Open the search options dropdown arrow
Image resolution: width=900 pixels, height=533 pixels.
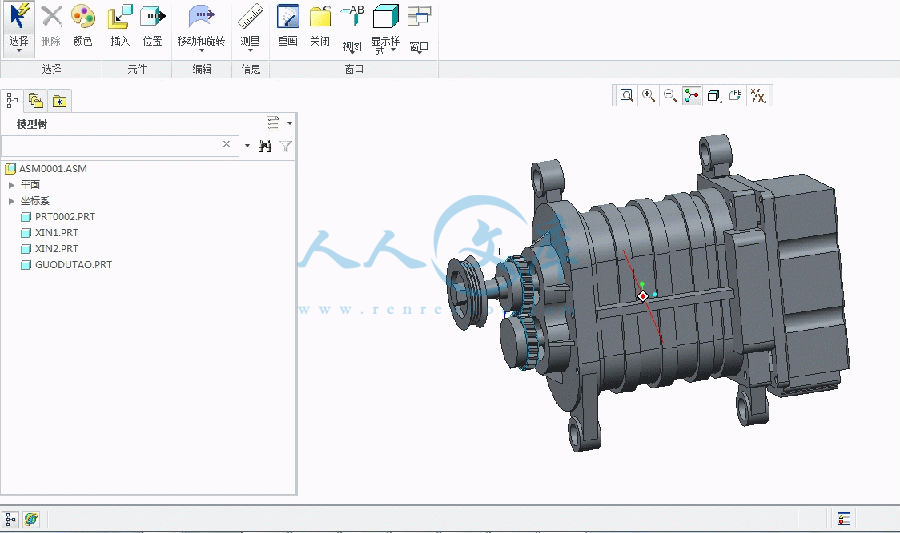[247, 146]
